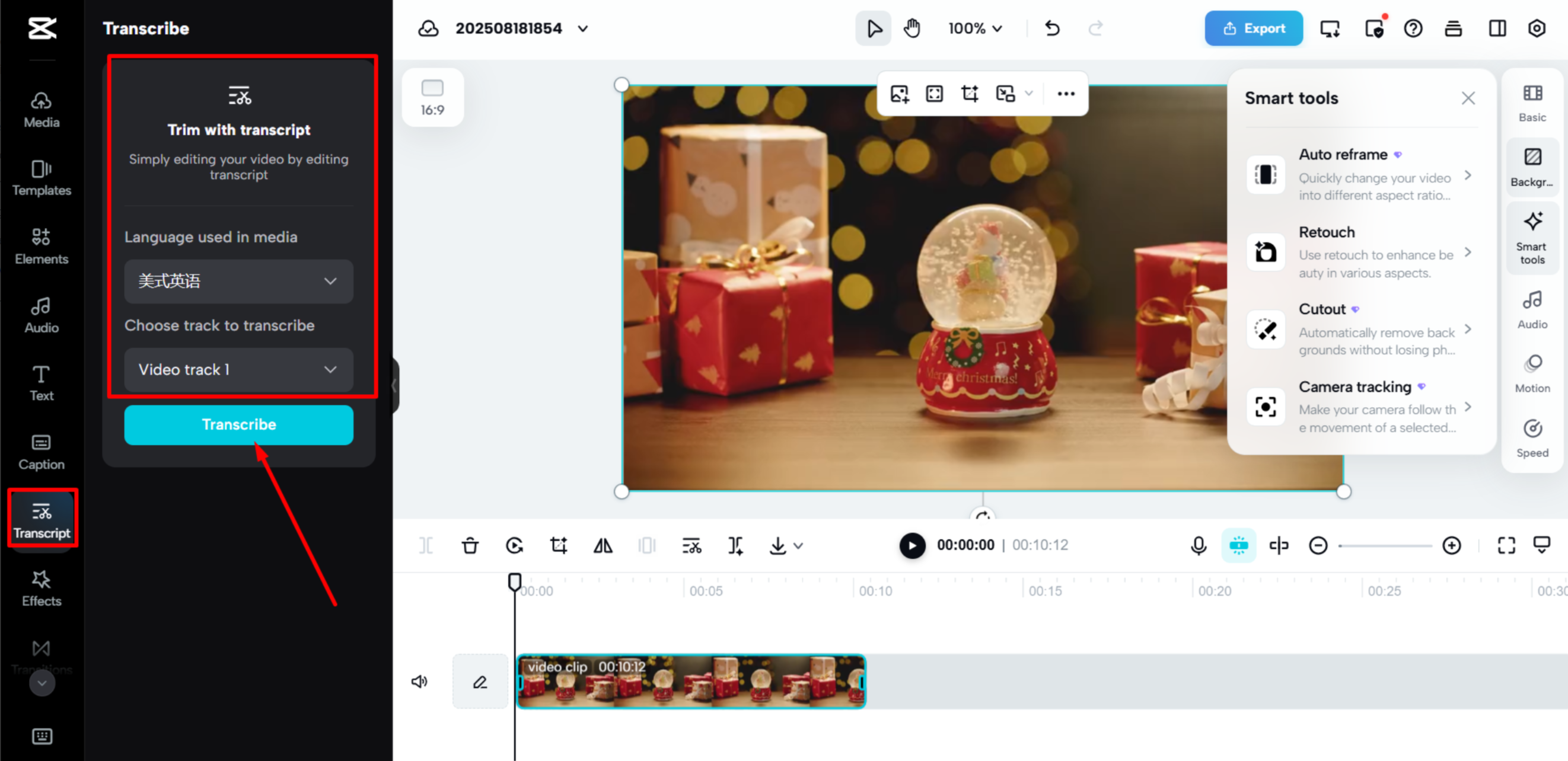This screenshot has height=761, width=1568.
Task: Toggle the split panel layout icon
Action: [1497, 28]
